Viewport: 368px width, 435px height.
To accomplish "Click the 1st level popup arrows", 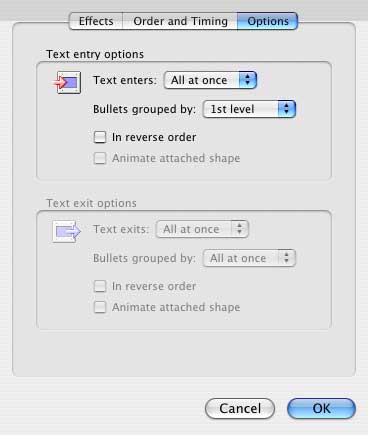I will [x=287, y=109].
